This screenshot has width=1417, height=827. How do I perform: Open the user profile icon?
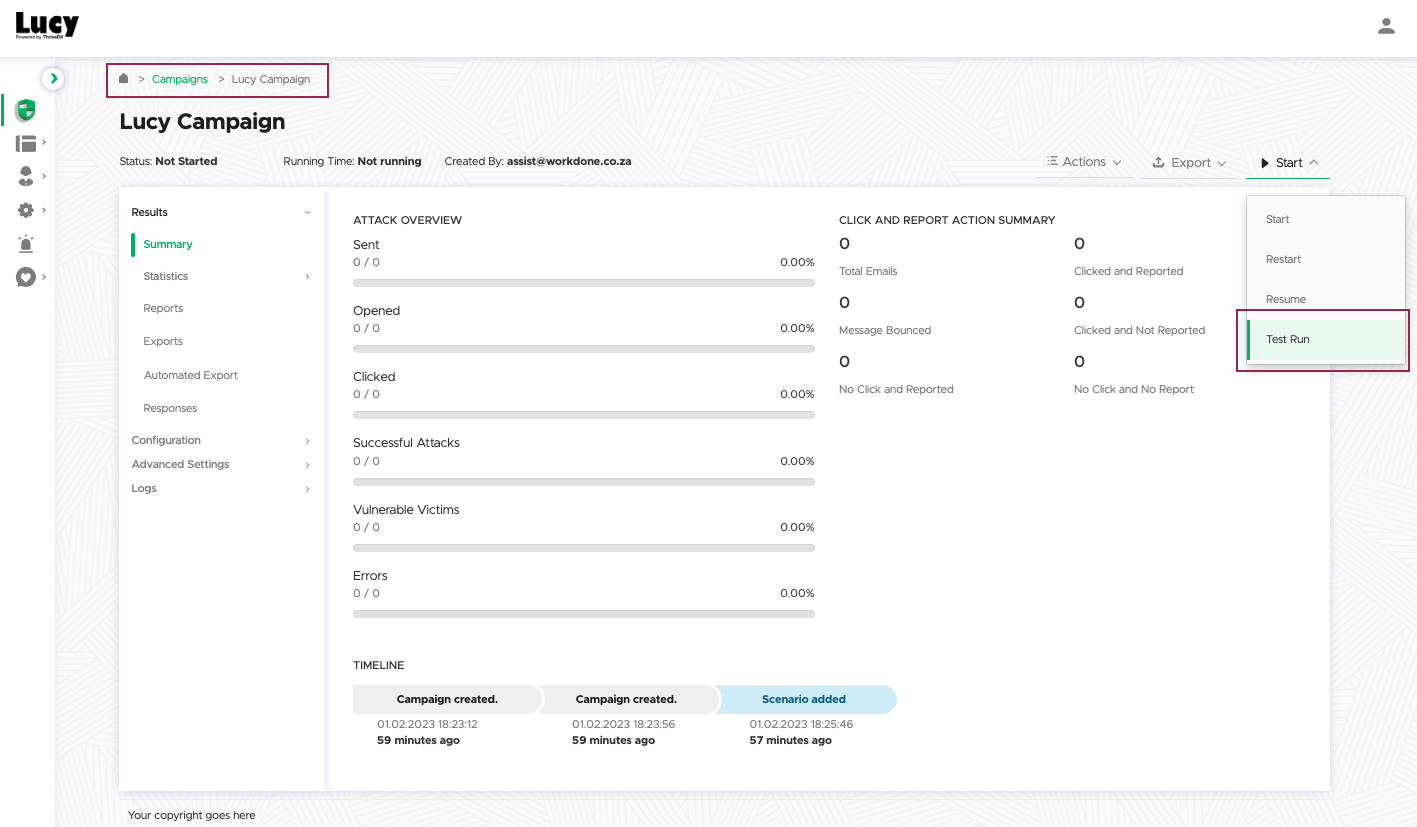1386,27
